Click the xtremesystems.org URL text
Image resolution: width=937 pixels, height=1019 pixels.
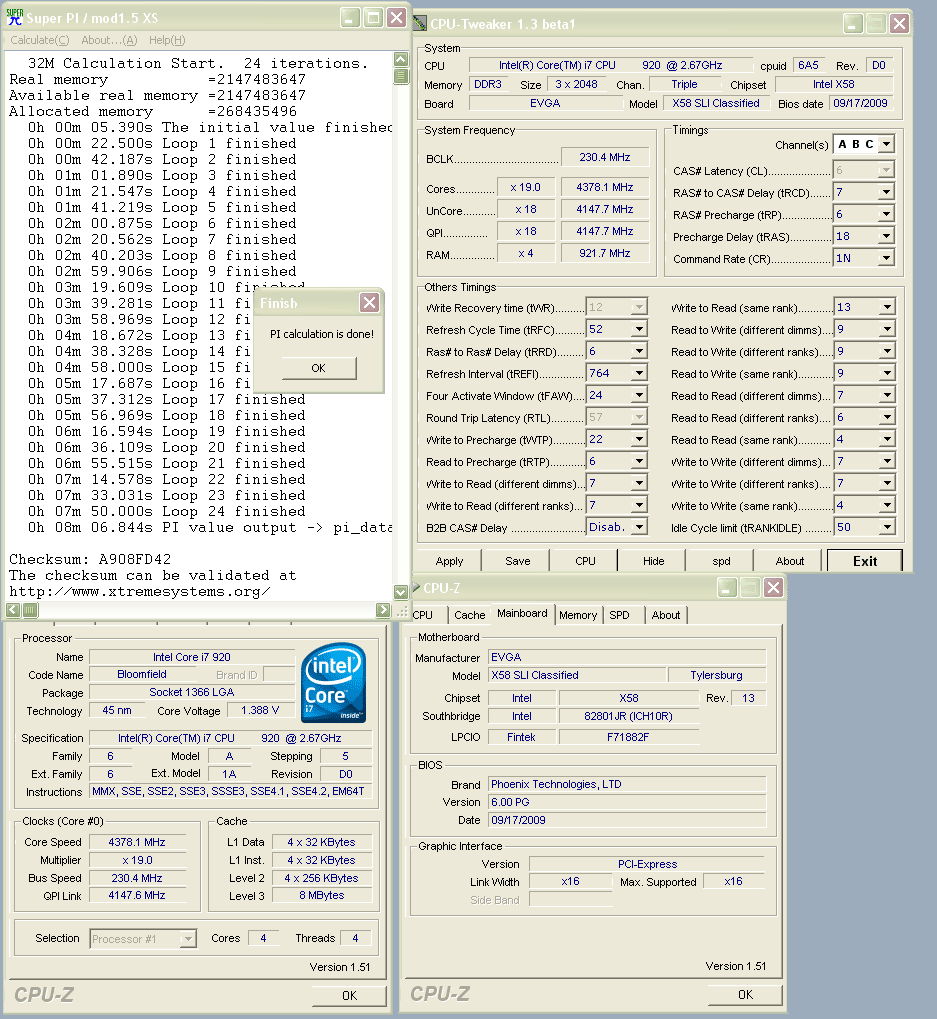(140, 591)
